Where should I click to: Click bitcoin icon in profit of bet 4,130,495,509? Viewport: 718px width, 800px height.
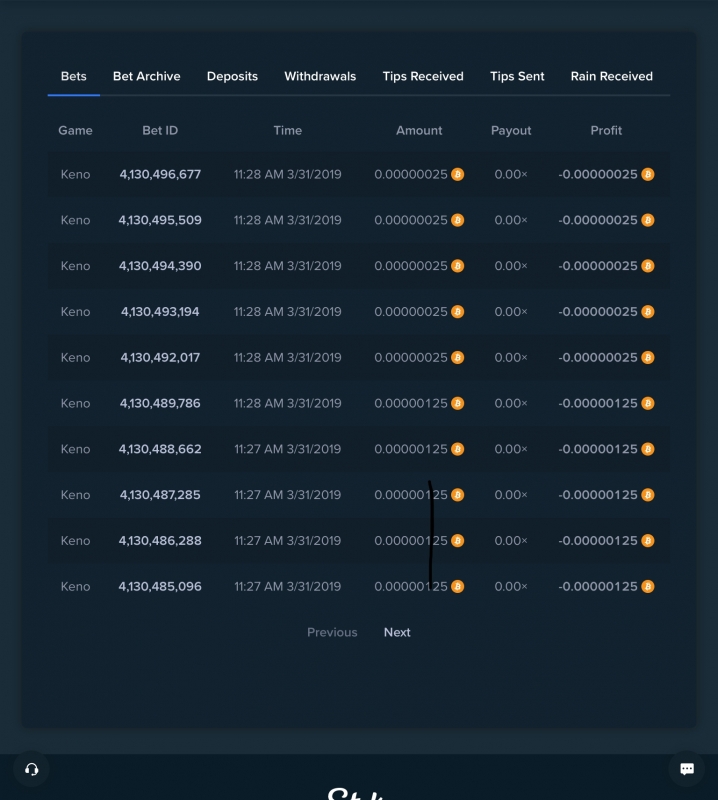click(648, 220)
